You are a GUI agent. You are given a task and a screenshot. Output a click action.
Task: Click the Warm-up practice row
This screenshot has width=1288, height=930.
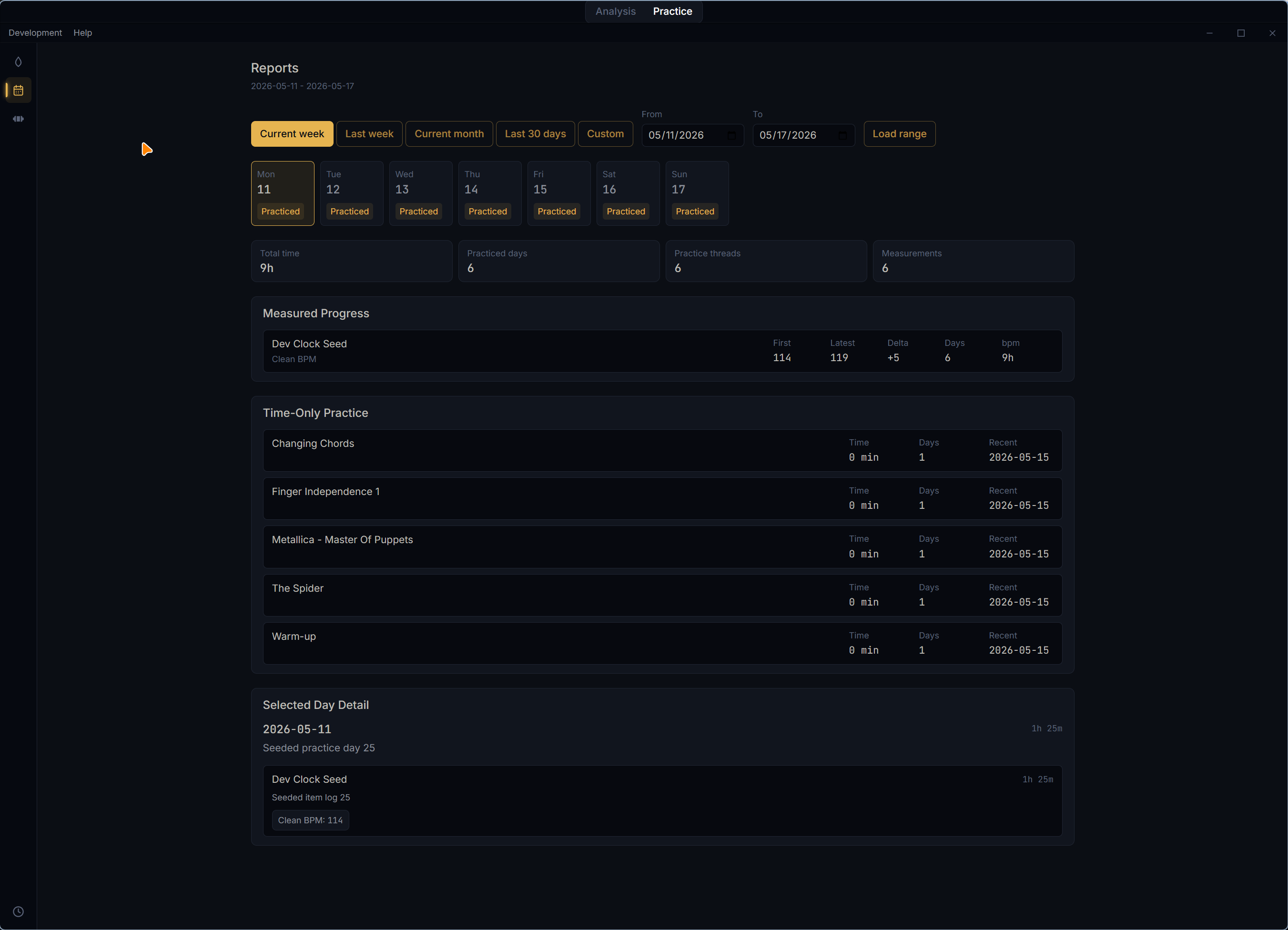pos(662,643)
